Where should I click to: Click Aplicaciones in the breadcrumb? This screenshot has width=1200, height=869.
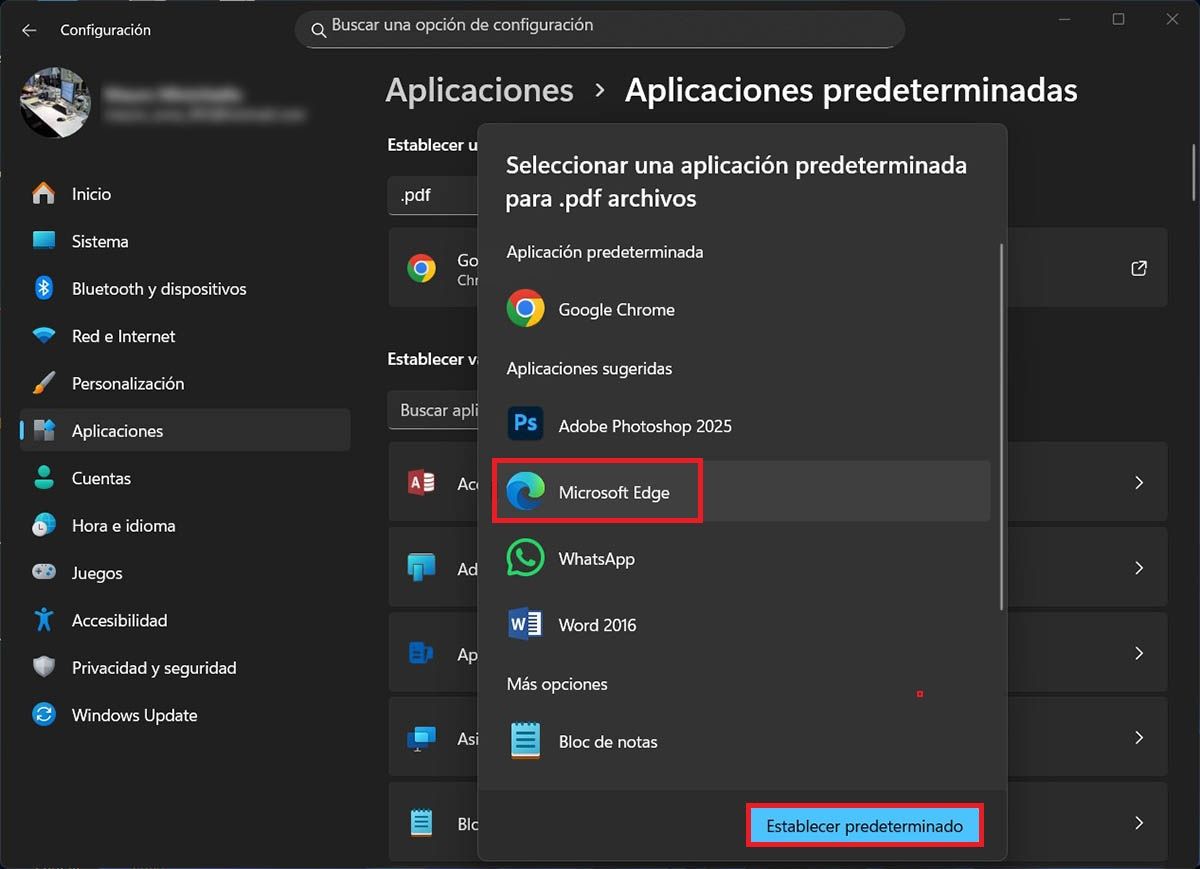pos(479,90)
